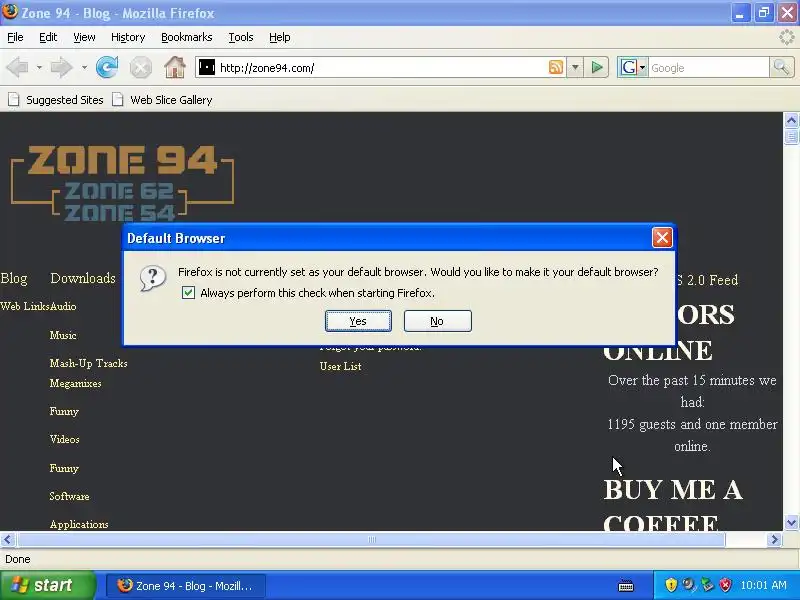The width and height of the screenshot is (800, 600).
Task: Open the History menu
Action: click(128, 37)
